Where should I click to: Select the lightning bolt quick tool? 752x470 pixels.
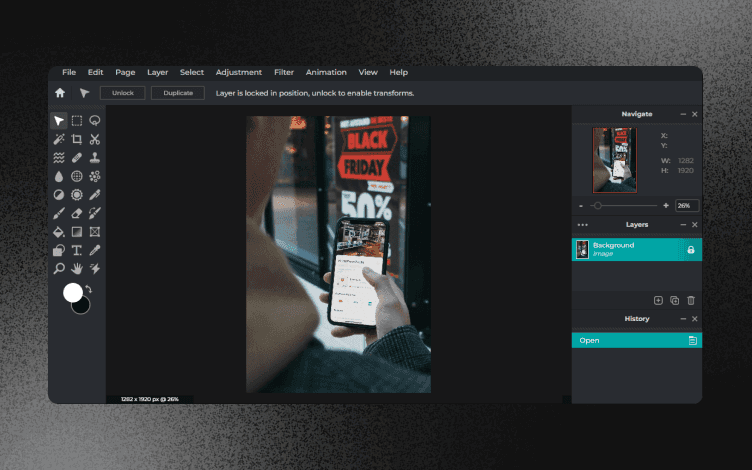95,269
